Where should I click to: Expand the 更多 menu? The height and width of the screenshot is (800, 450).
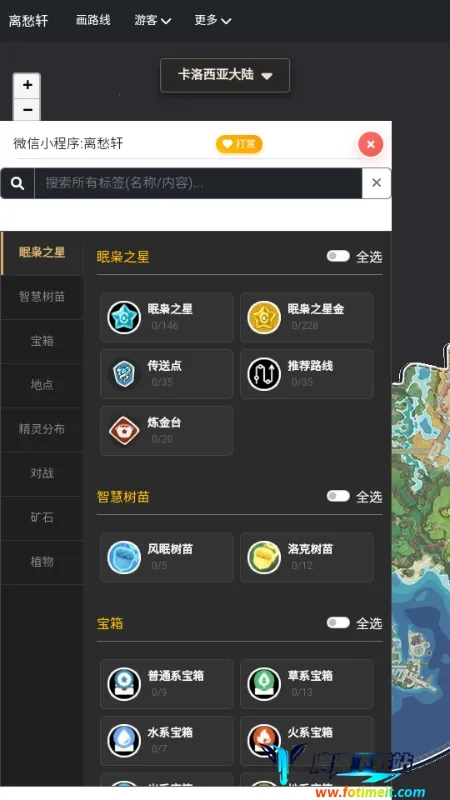pos(213,20)
